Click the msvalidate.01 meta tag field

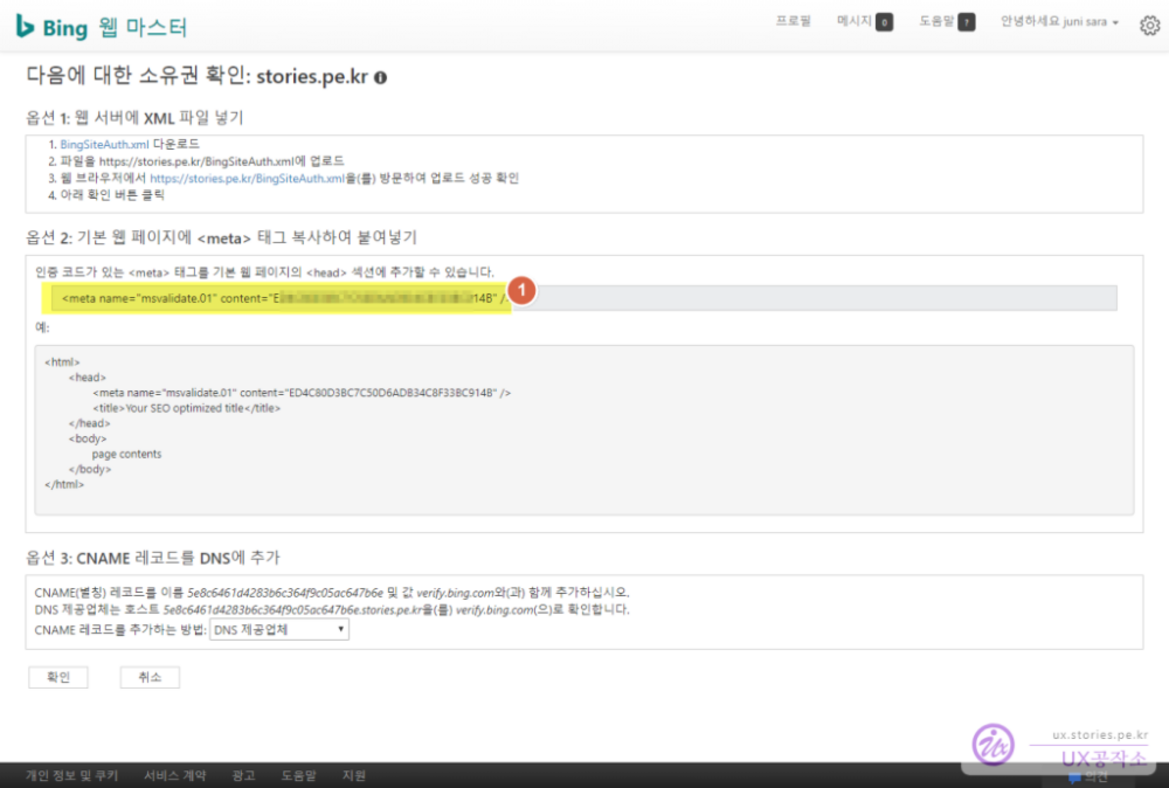click(580, 298)
